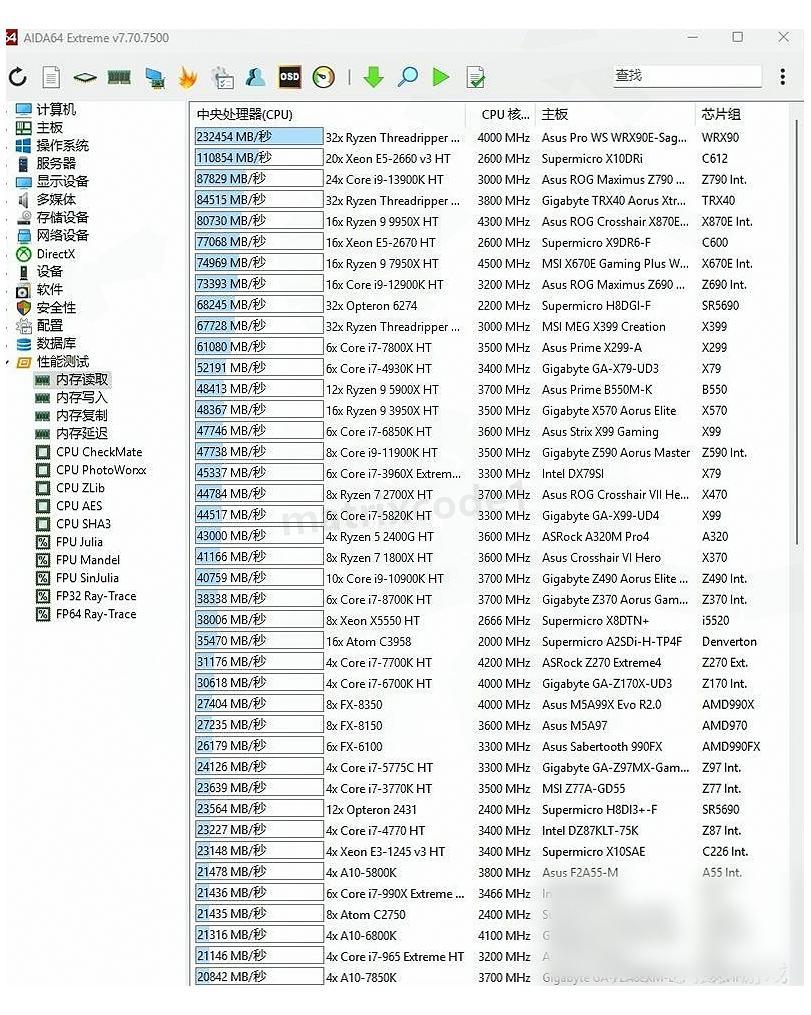The image size is (811, 1015).
Task: Open the FP64 Ray-Trace benchmark
Action: 96,614
